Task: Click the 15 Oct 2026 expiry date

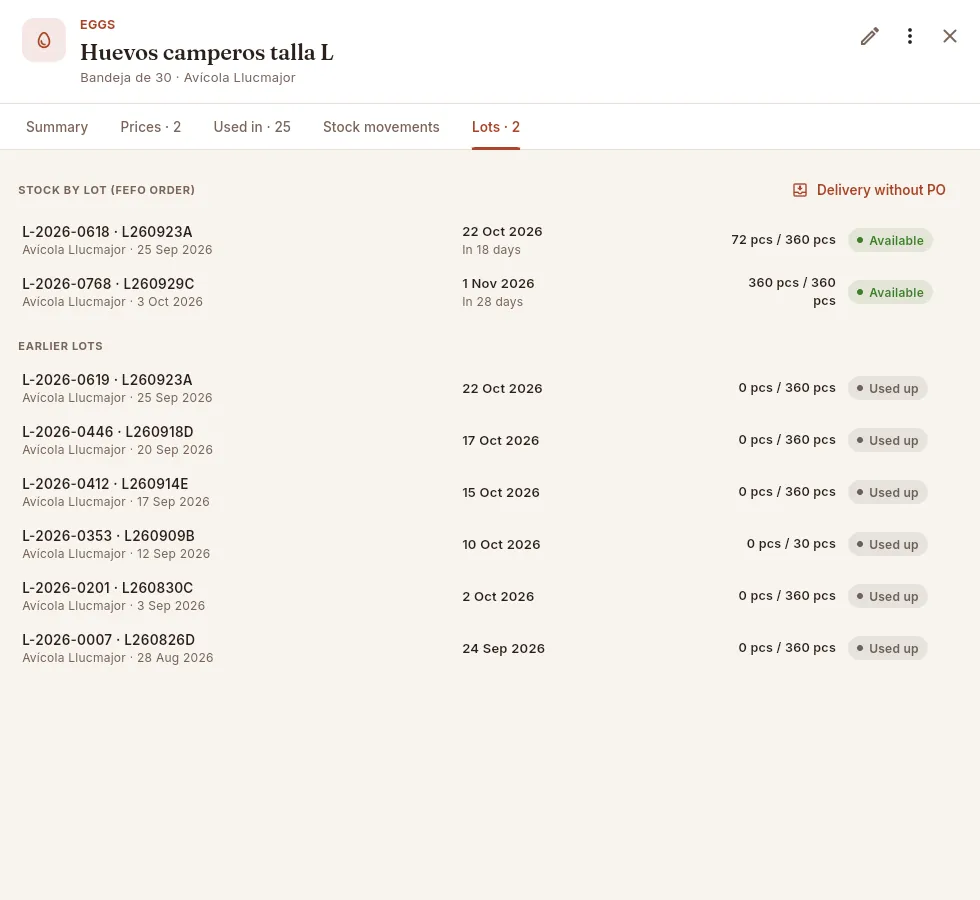Action: coord(501,492)
